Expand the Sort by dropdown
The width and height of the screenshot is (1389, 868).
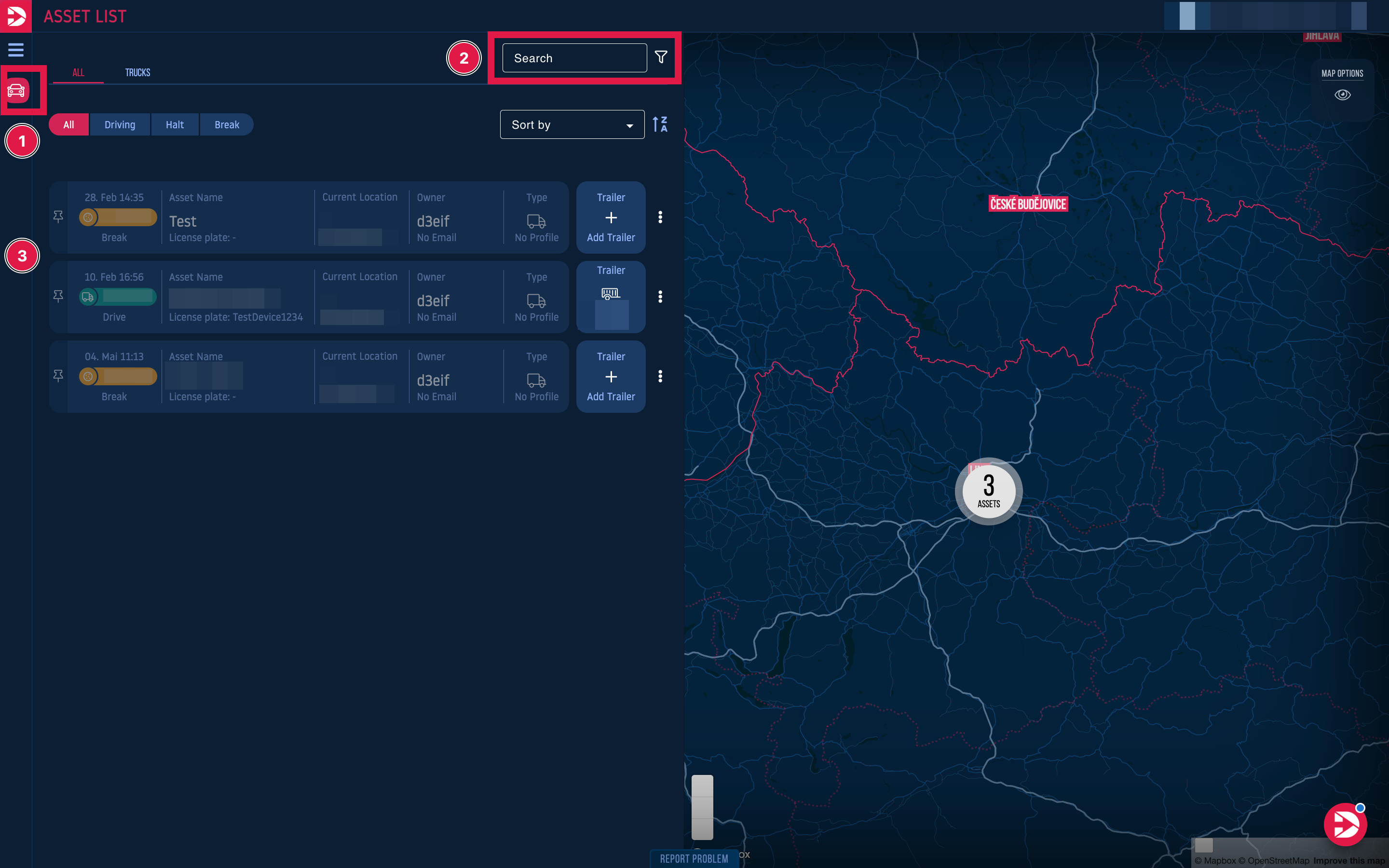pyautogui.click(x=572, y=124)
